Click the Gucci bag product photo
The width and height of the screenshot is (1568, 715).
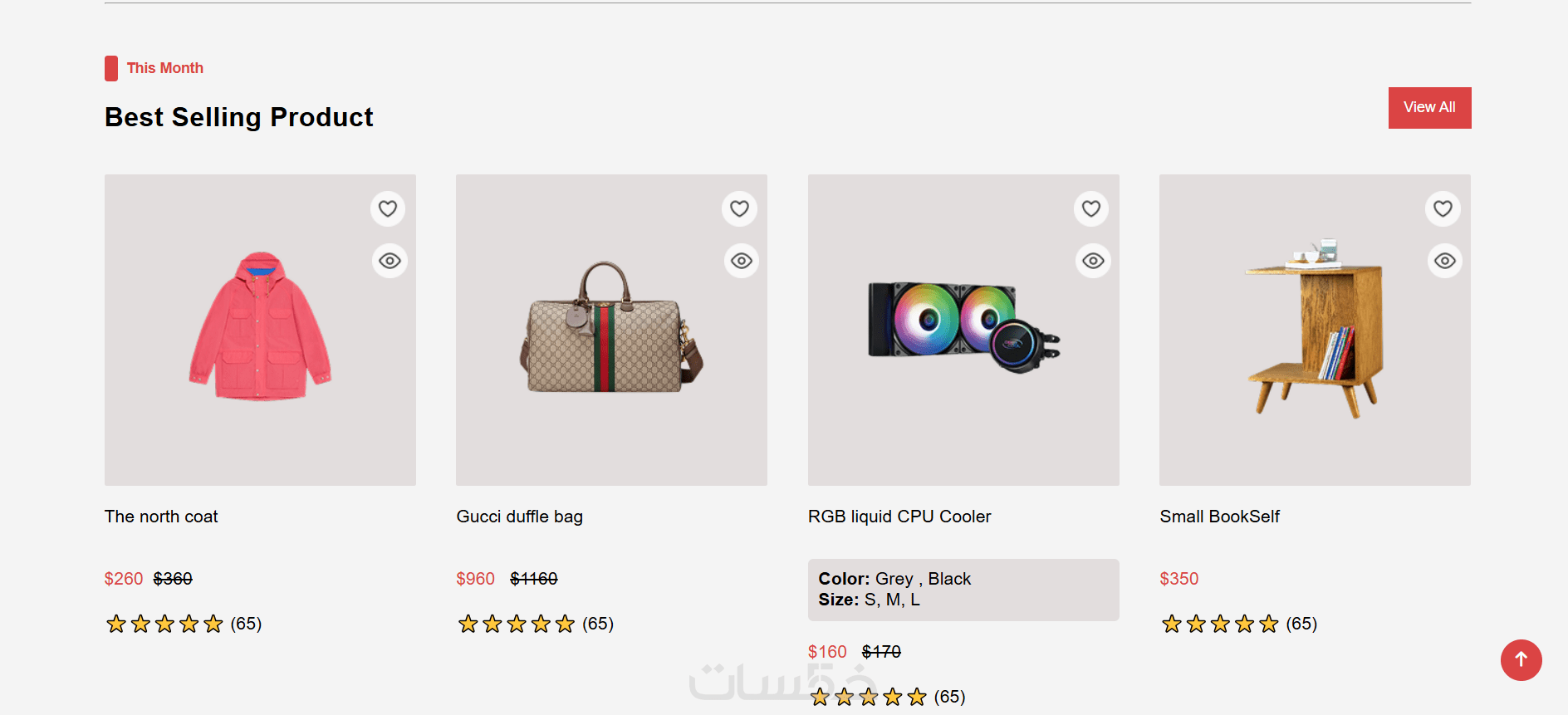pyautogui.click(x=611, y=330)
